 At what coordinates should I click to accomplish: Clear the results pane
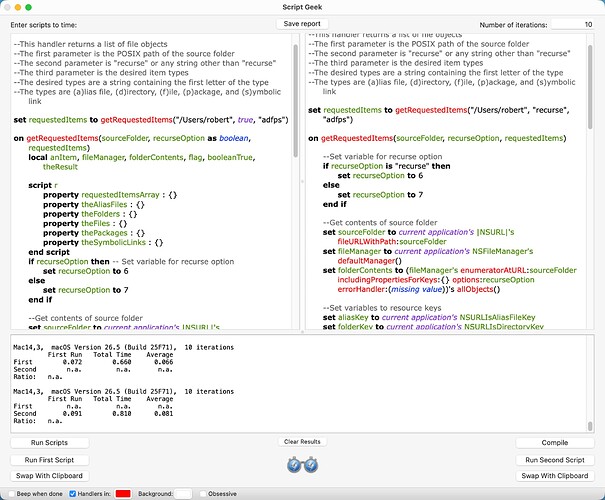click(302, 441)
